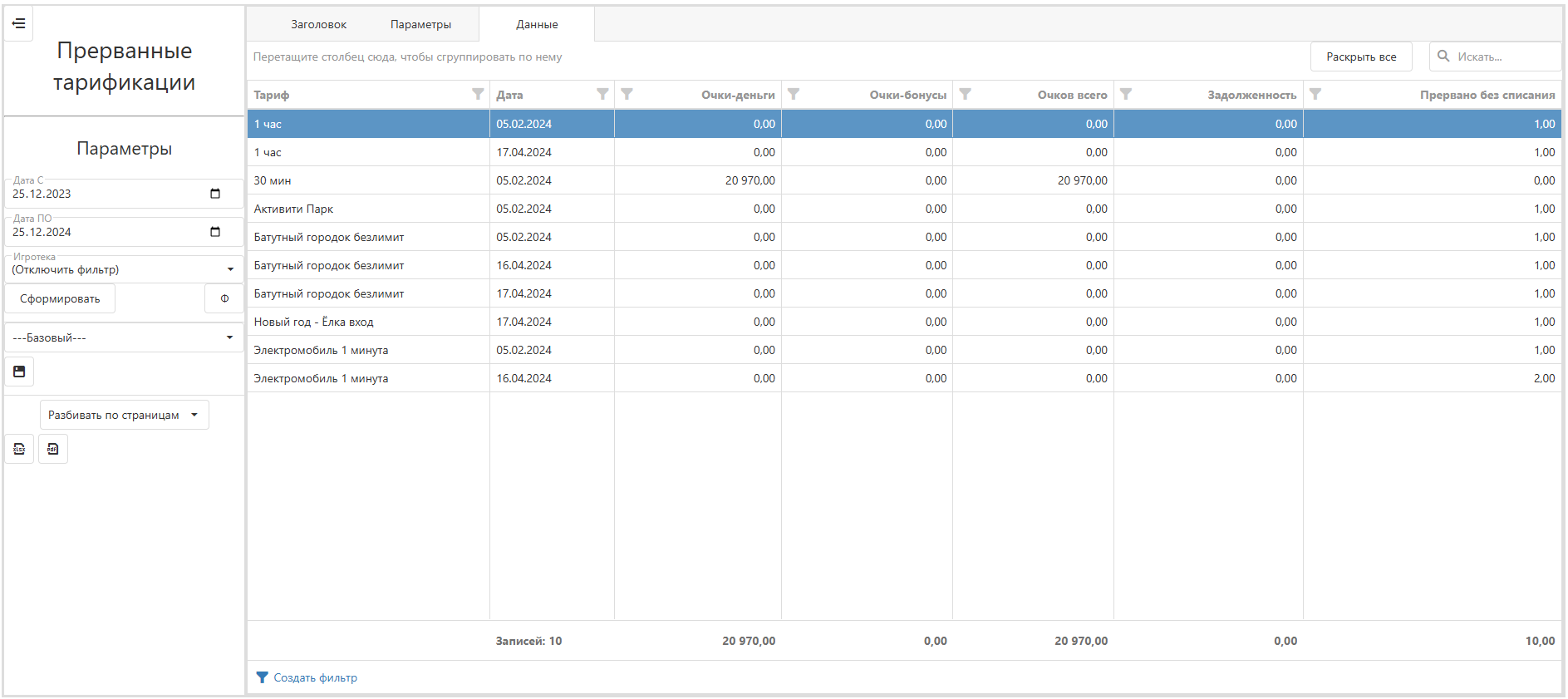Click the 10,00 total in footer
The image size is (1568, 699).
[x=1540, y=641]
